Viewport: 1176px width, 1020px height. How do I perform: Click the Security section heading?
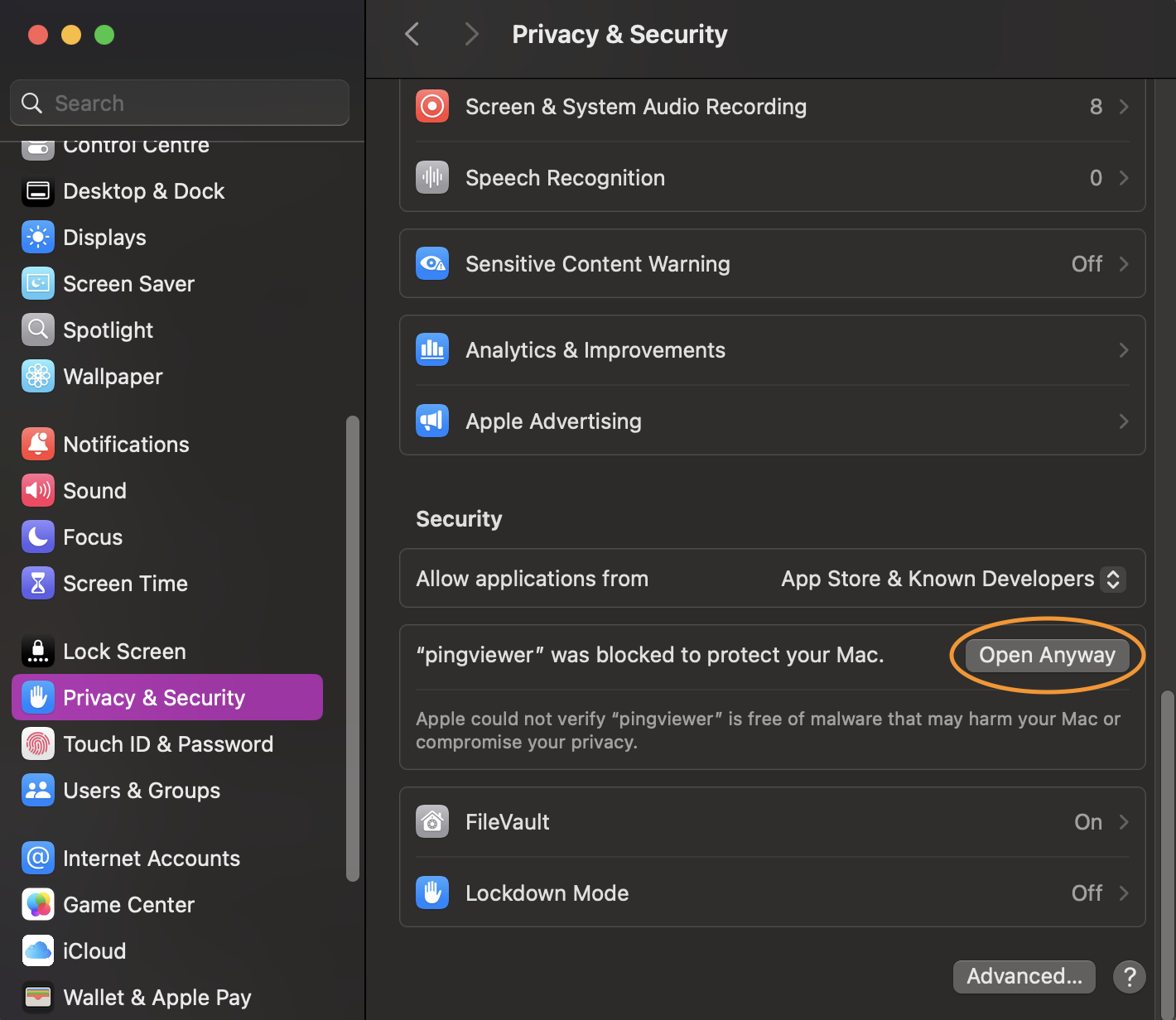point(459,519)
